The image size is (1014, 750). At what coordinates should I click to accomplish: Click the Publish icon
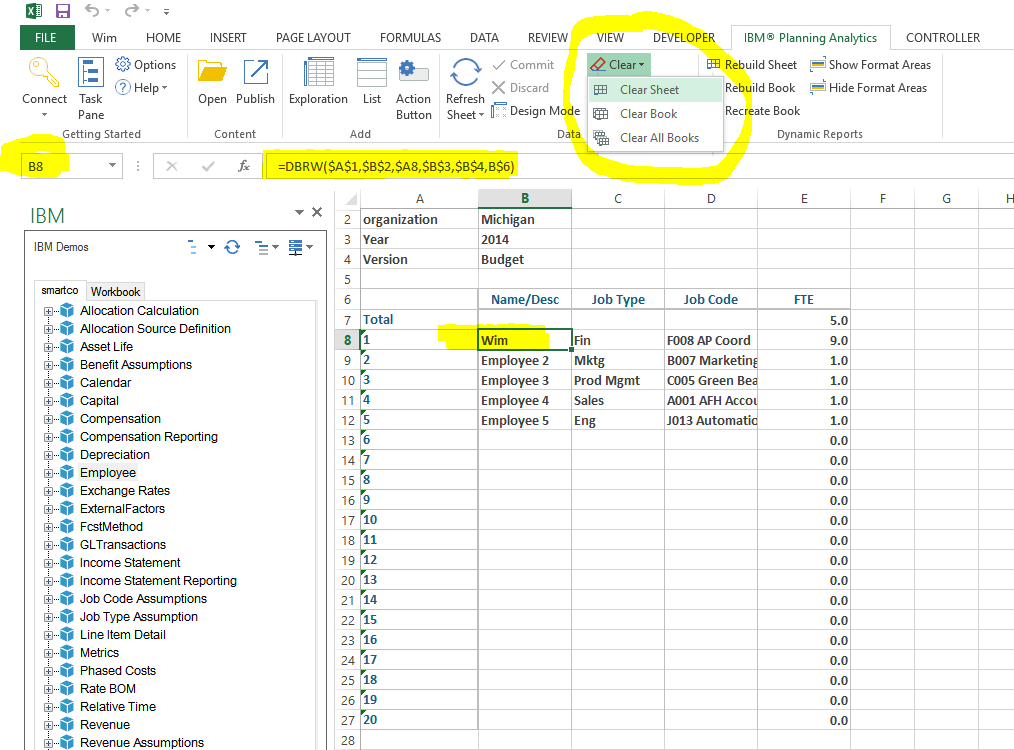pyautogui.click(x=255, y=72)
